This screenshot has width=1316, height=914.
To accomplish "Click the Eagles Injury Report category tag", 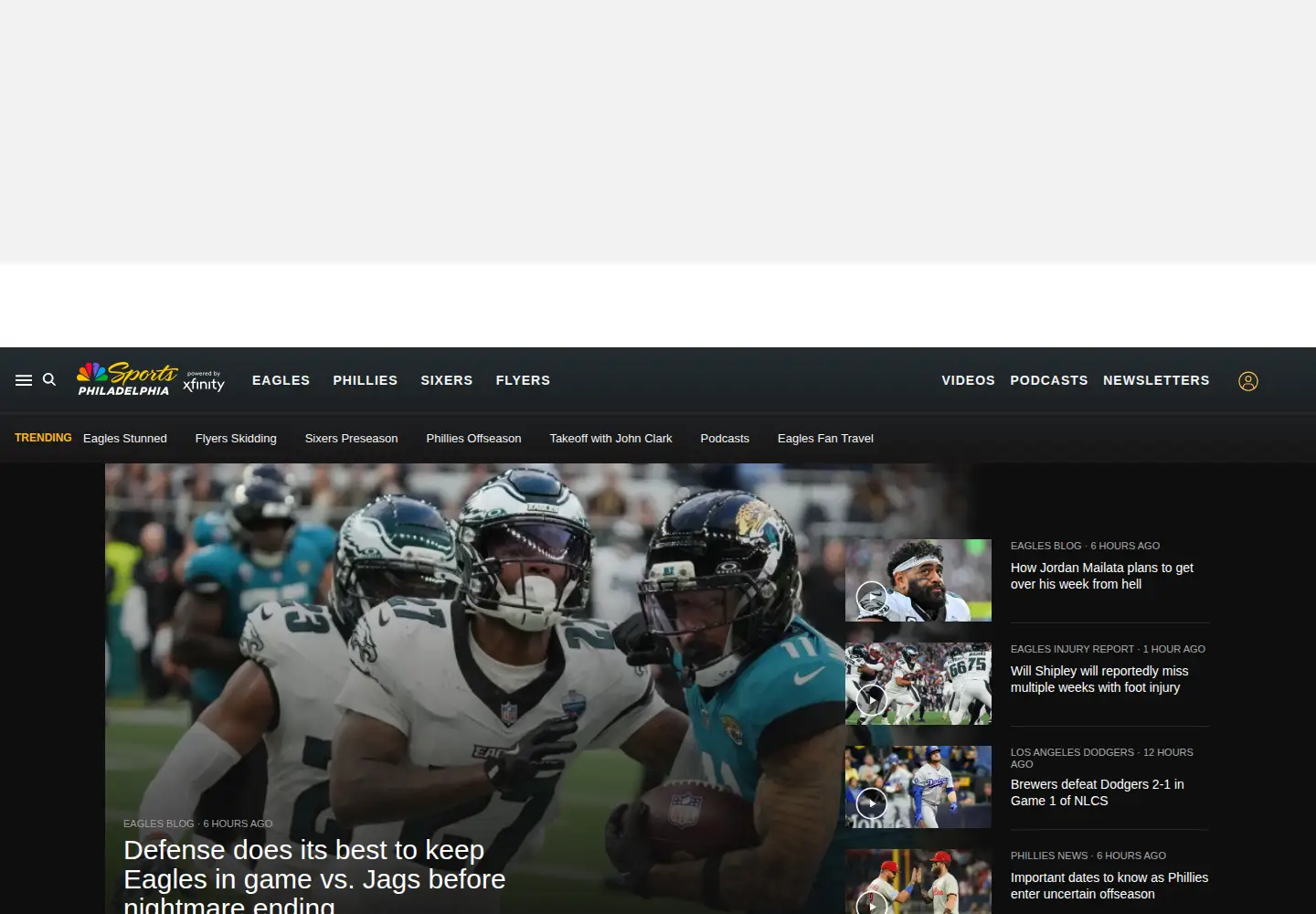I will 1072,649.
